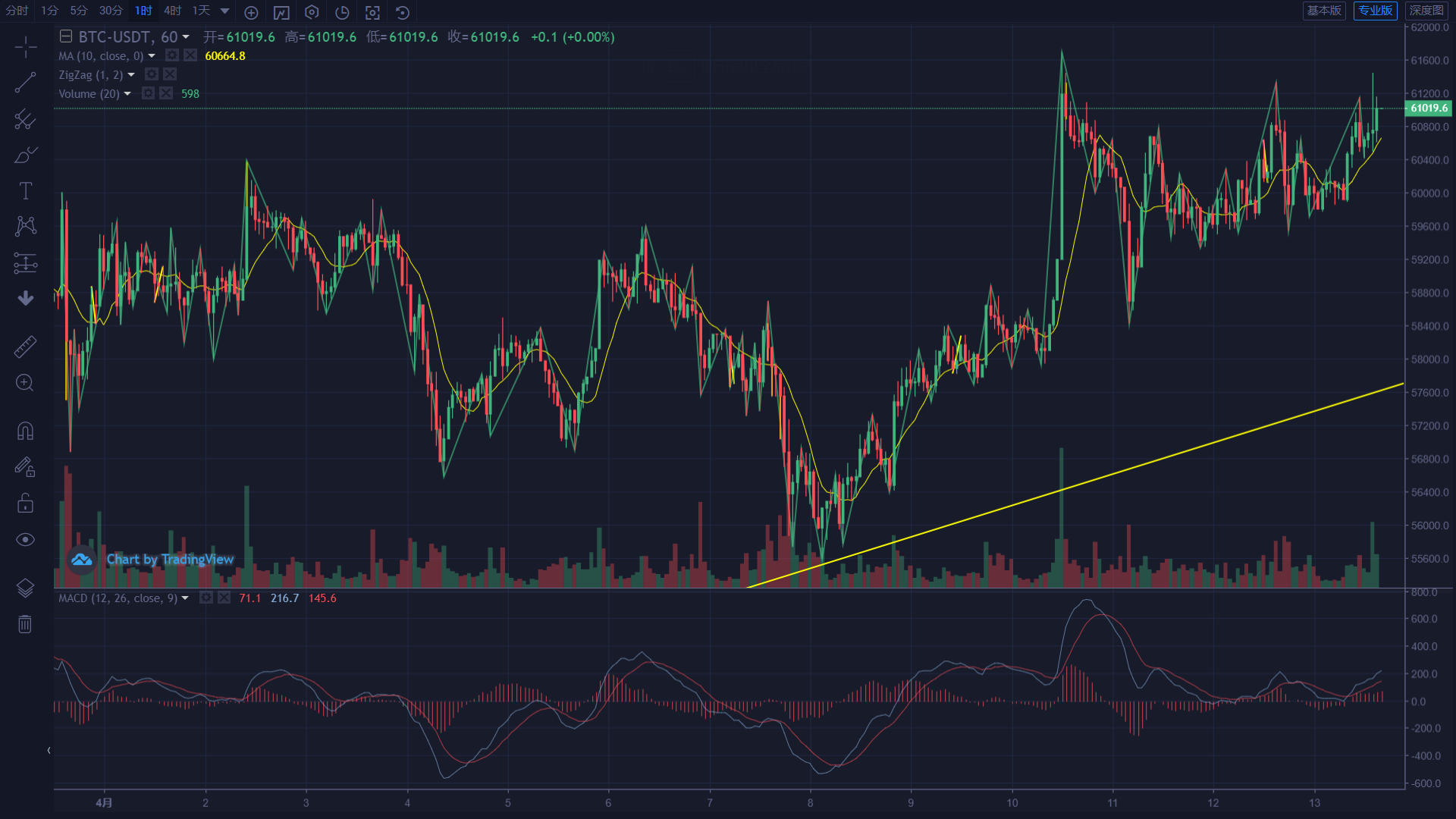The height and width of the screenshot is (819, 1456).
Task: Select the yellow ascending trend line
Action: coord(1075,486)
